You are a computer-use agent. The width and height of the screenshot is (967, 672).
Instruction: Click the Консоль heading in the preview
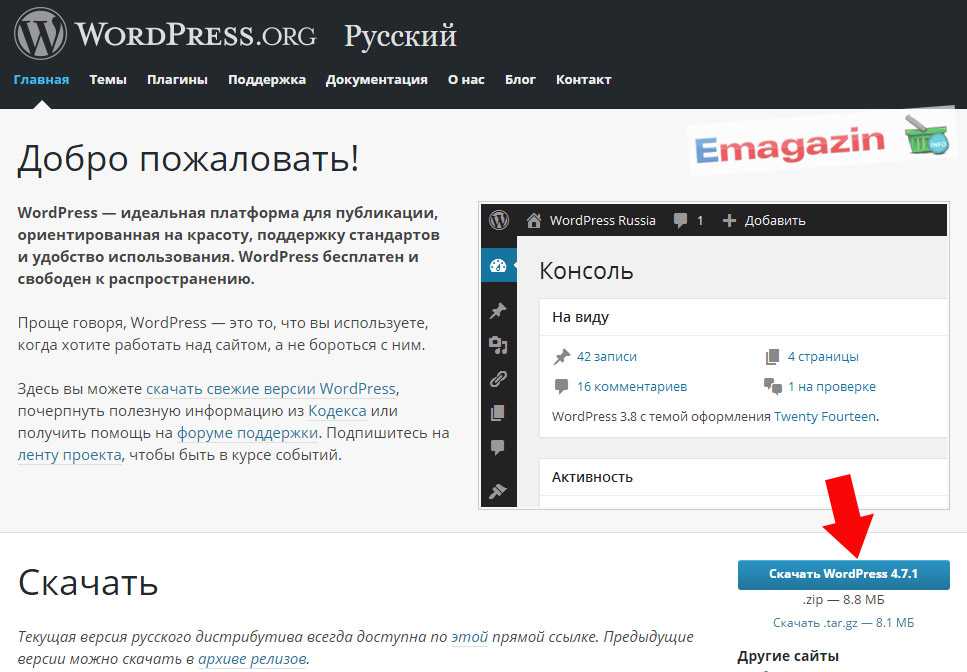tap(586, 271)
